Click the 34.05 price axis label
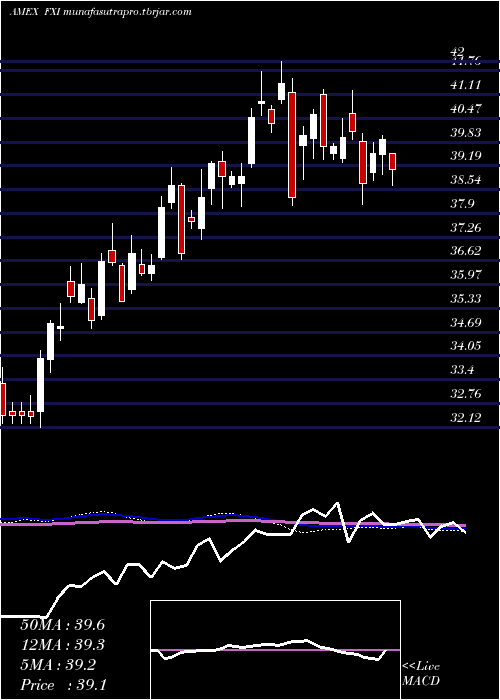The image size is (500, 700). [x=466, y=346]
